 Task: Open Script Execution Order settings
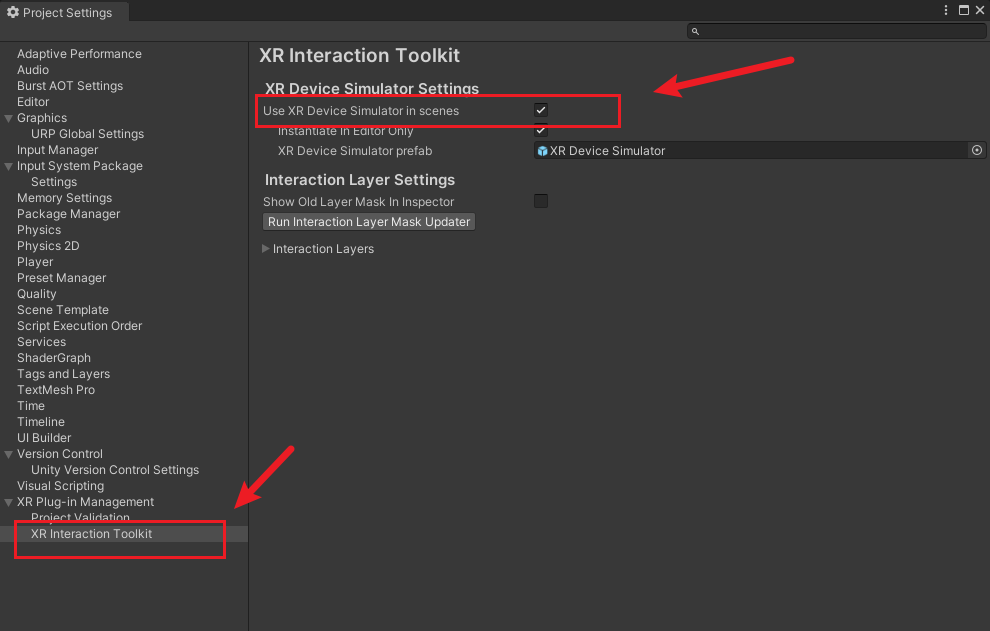pyautogui.click(x=80, y=326)
